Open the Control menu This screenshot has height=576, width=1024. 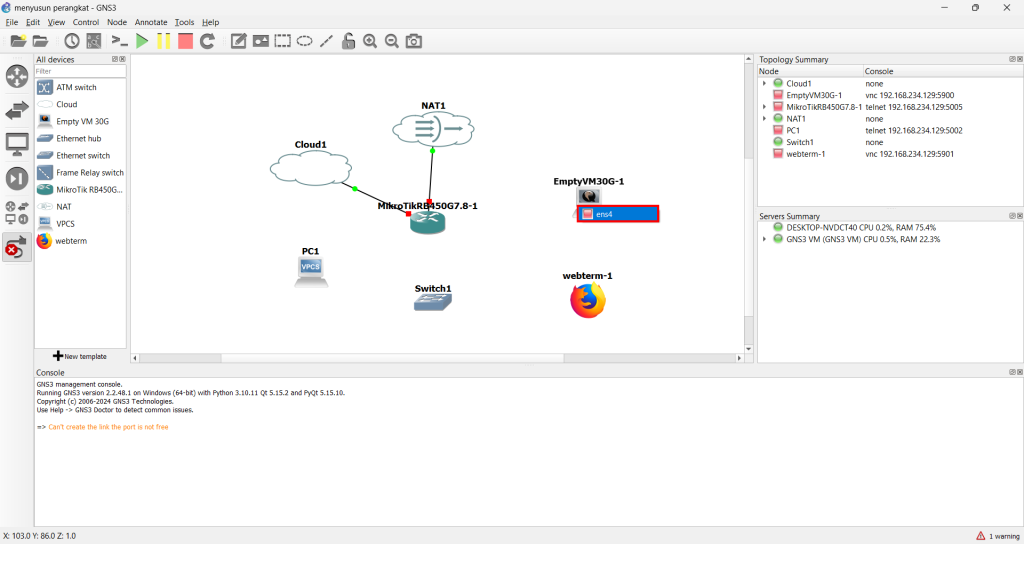[x=86, y=22]
